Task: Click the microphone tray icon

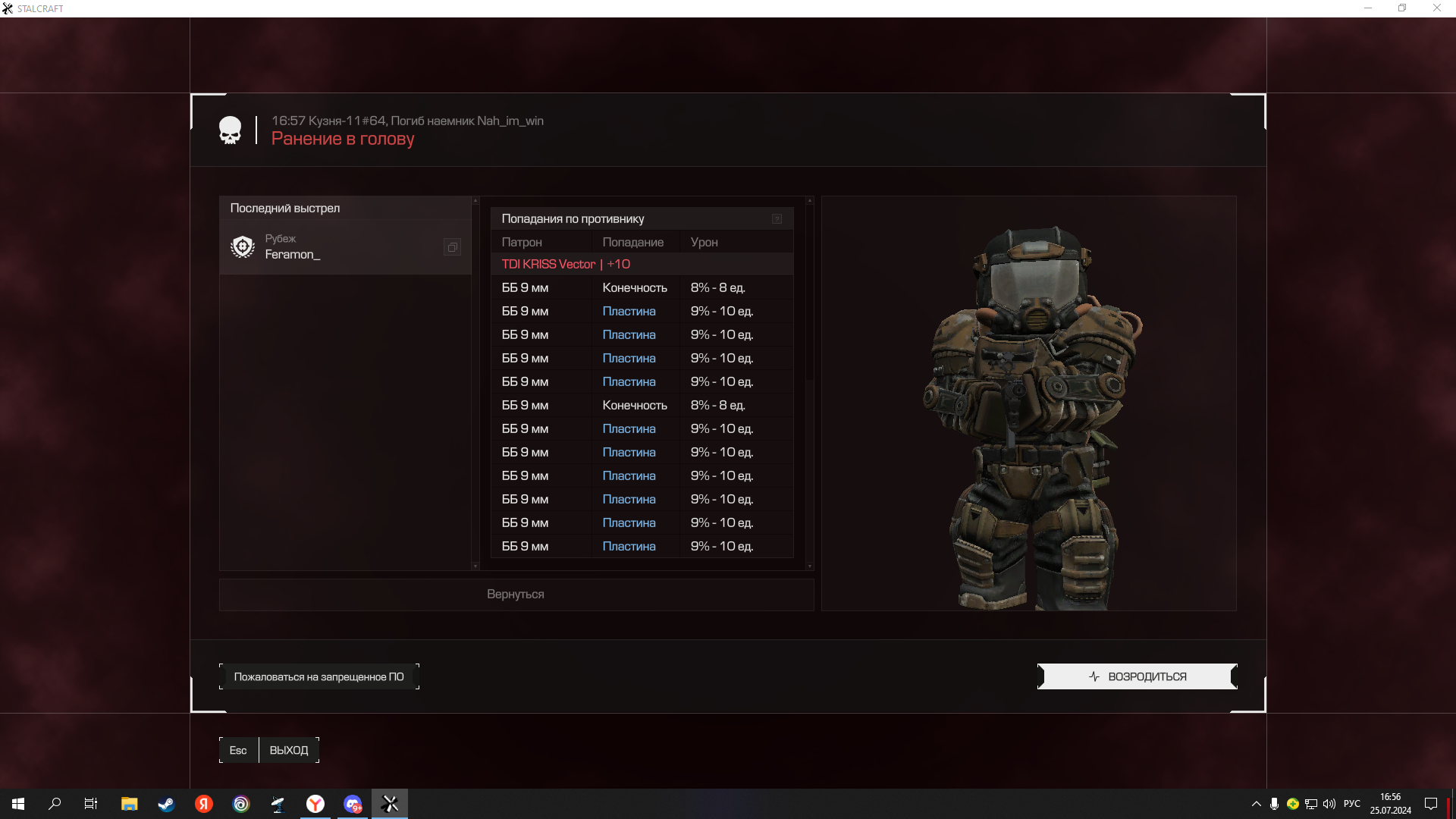Action: point(1275,804)
